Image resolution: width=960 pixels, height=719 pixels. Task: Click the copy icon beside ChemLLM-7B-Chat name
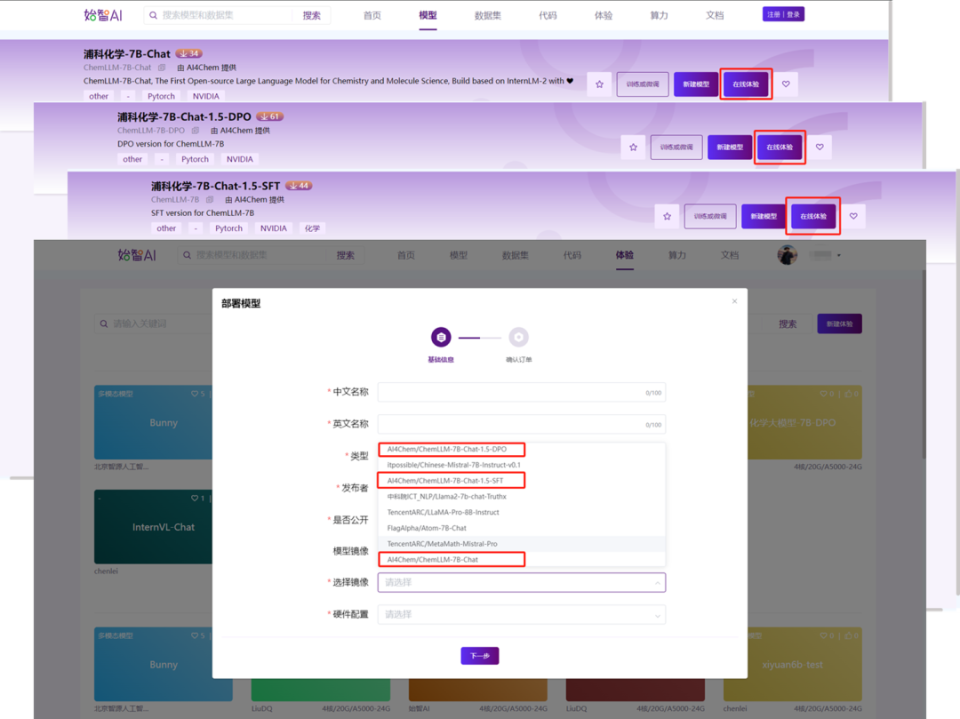tap(160, 67)
